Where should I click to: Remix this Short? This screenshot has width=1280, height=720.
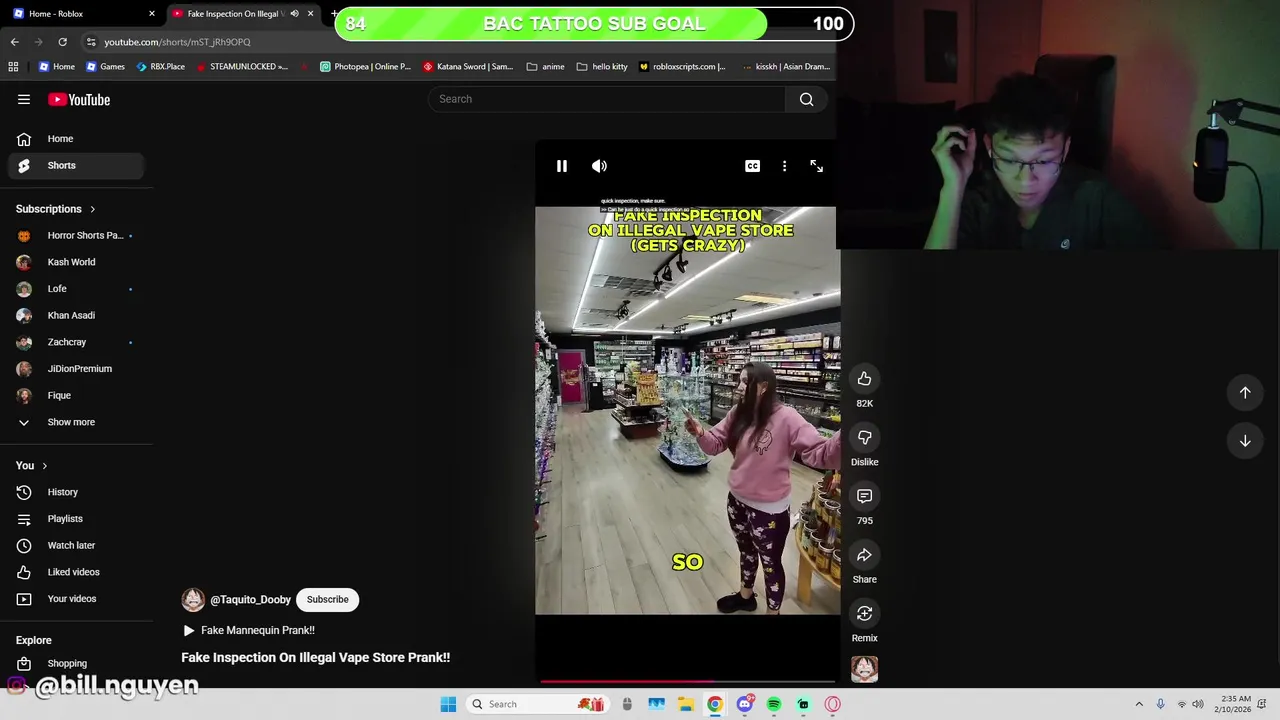coord(864,613)
